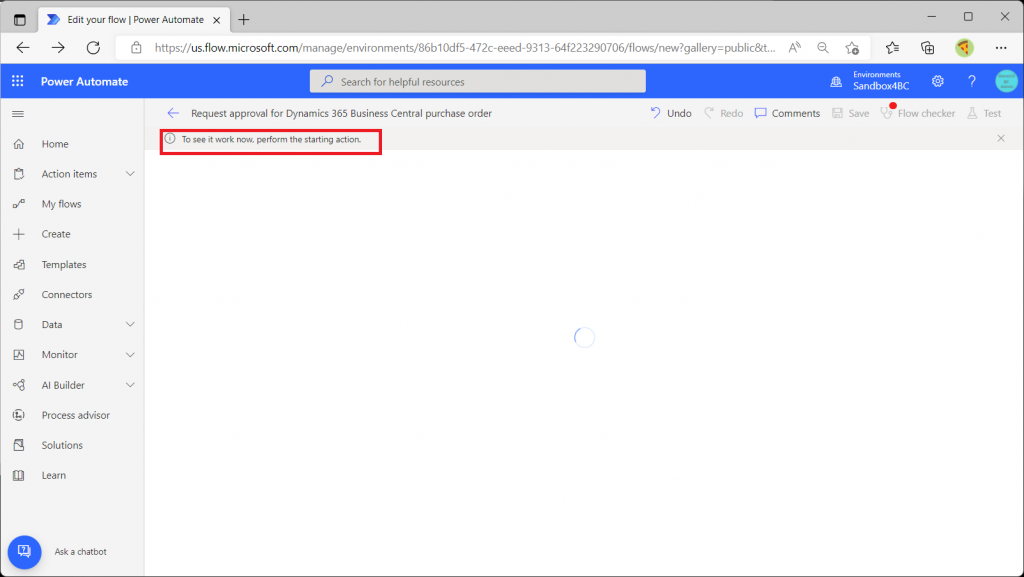This screenshot has height=577, width=1024.
Task: Collapse the left navigation hamburger menu
Action: pos(18,114)
